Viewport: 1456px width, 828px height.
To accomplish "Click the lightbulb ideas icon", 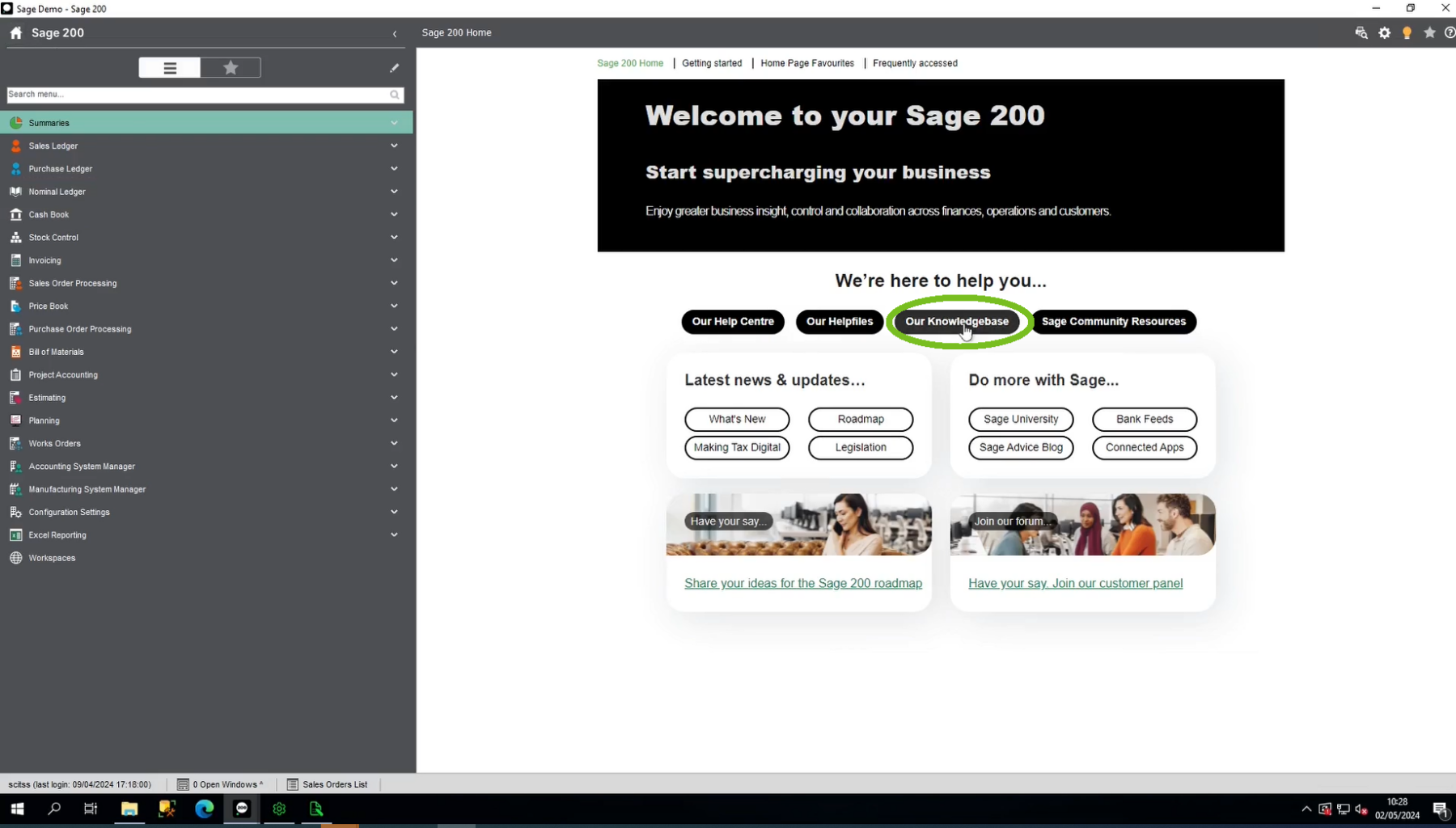I will [x=1407, y=33].
